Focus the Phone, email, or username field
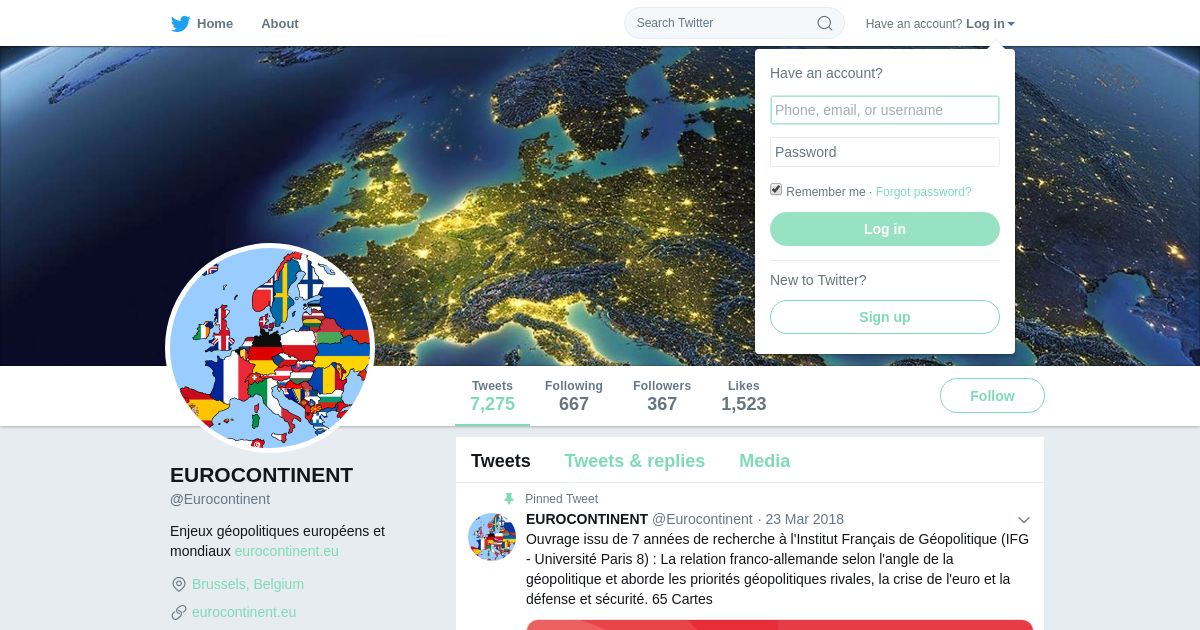 [x=885, y=110]
